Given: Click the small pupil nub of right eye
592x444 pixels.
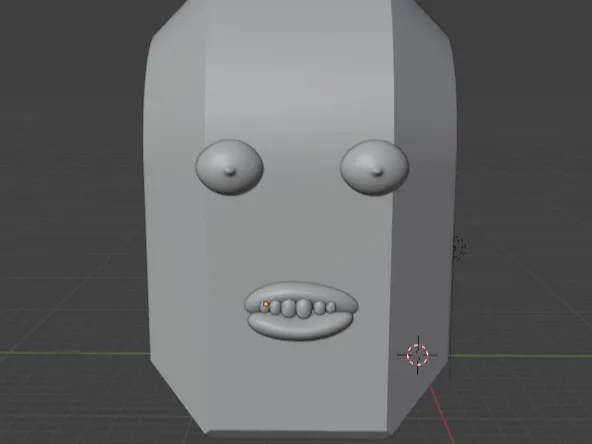Looking at the screenshot, I should 378,173.
